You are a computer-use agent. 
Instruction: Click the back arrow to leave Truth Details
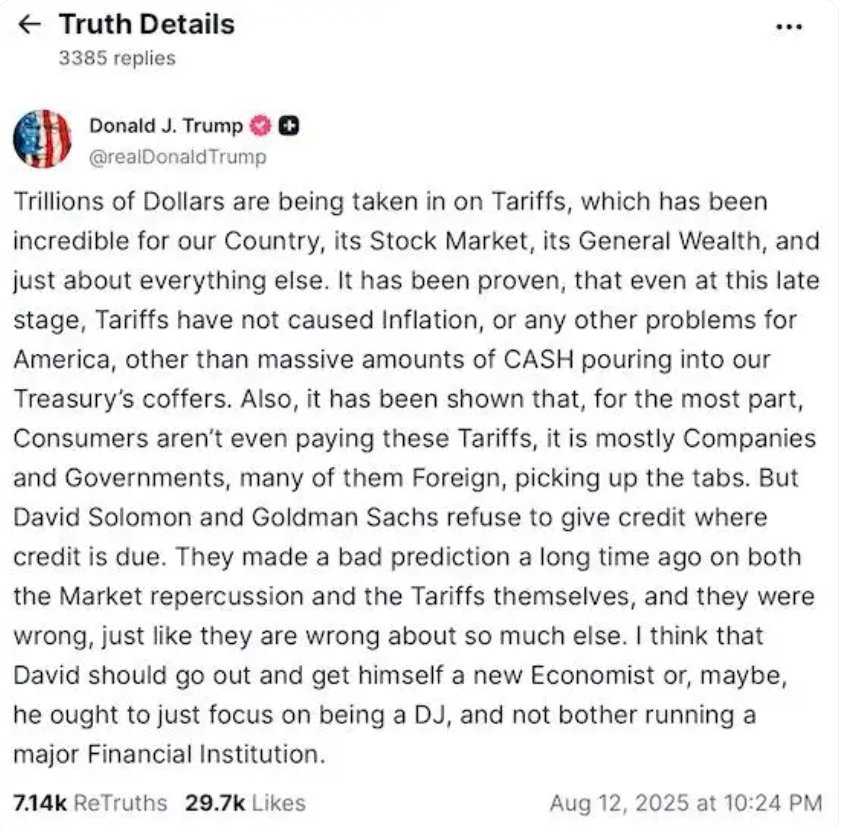28,24
